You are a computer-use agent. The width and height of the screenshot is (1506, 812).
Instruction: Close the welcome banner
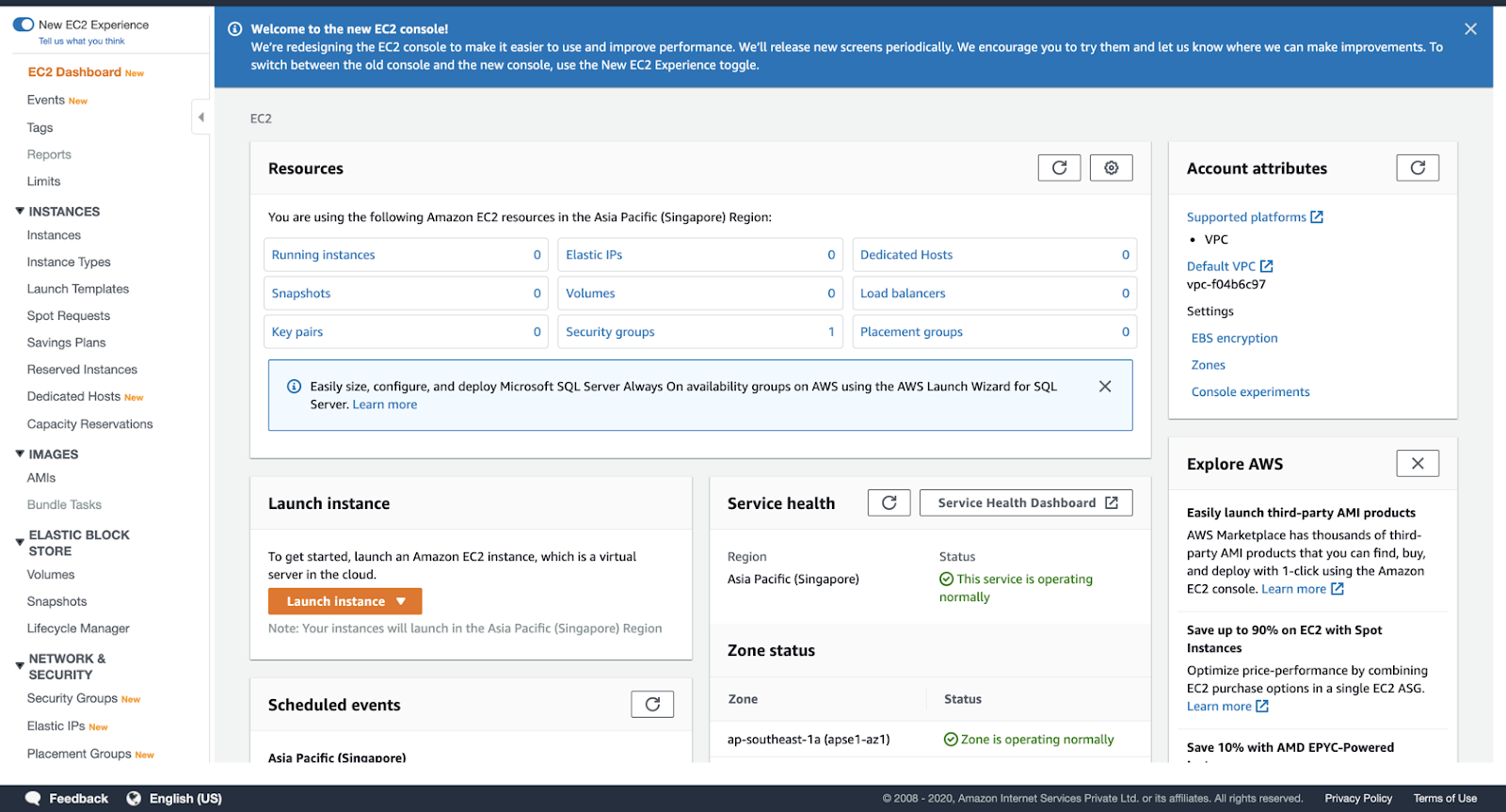[x=1470, y=29]
